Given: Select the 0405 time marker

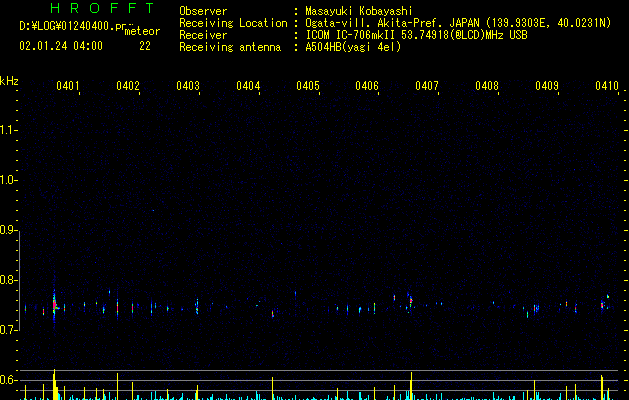Looking at the screenshot, I should pos(308,86).
